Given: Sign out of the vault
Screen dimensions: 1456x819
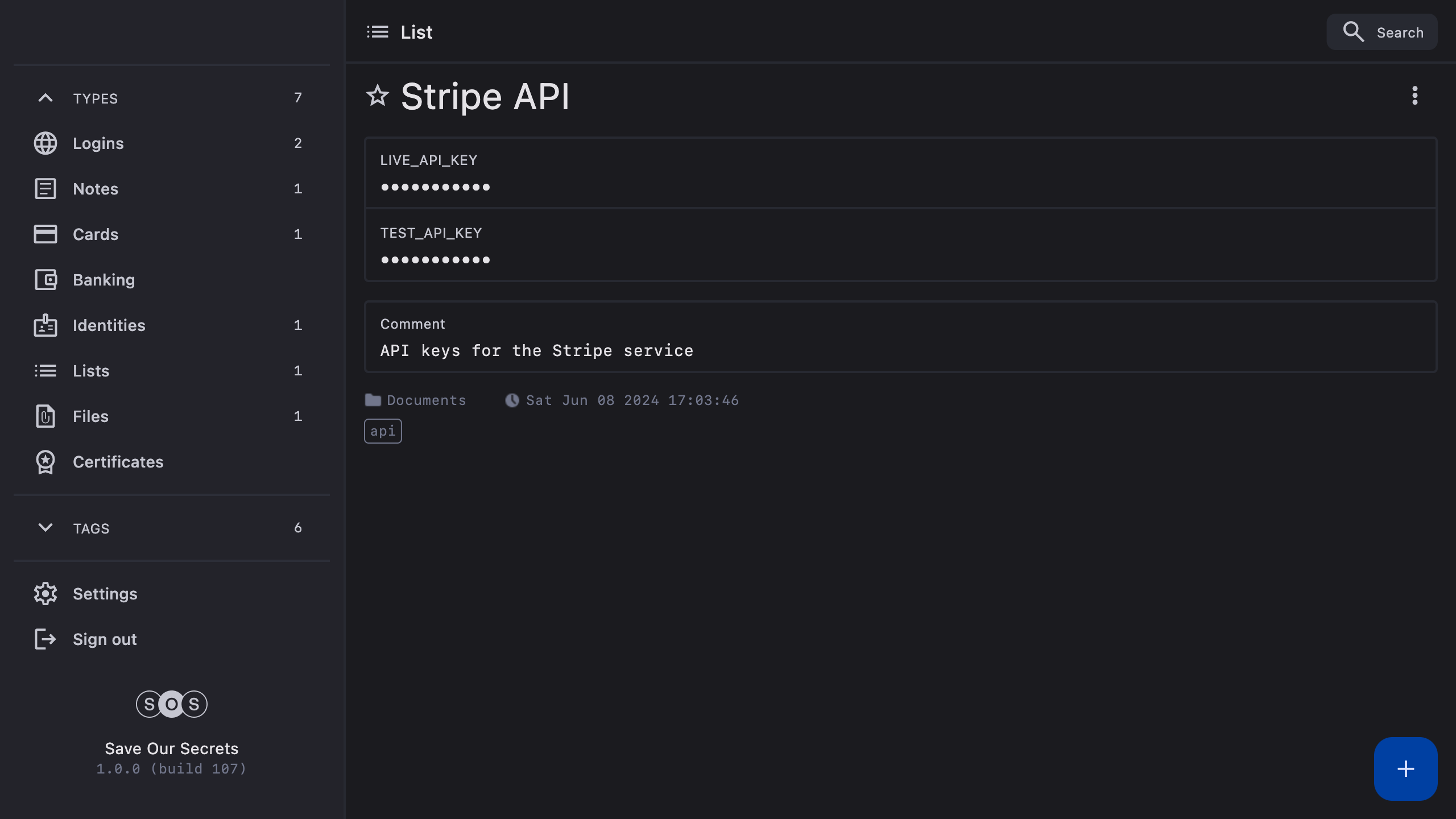Looking at the screenshot, I should 105,639.
